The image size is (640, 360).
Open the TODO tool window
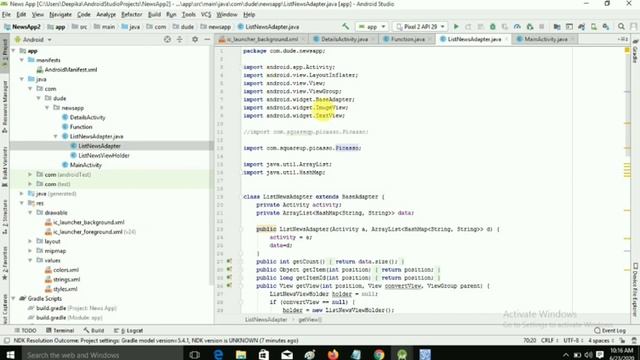coord(25,330)
